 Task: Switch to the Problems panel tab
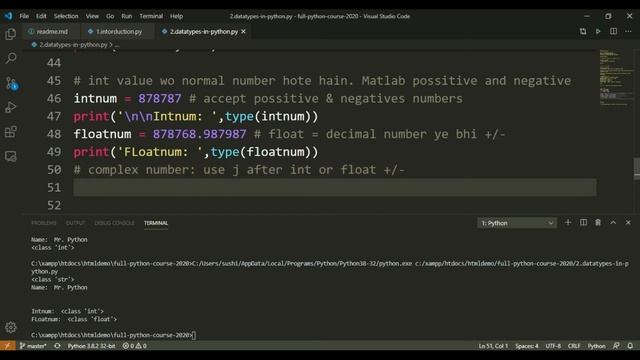pos(44,223)
